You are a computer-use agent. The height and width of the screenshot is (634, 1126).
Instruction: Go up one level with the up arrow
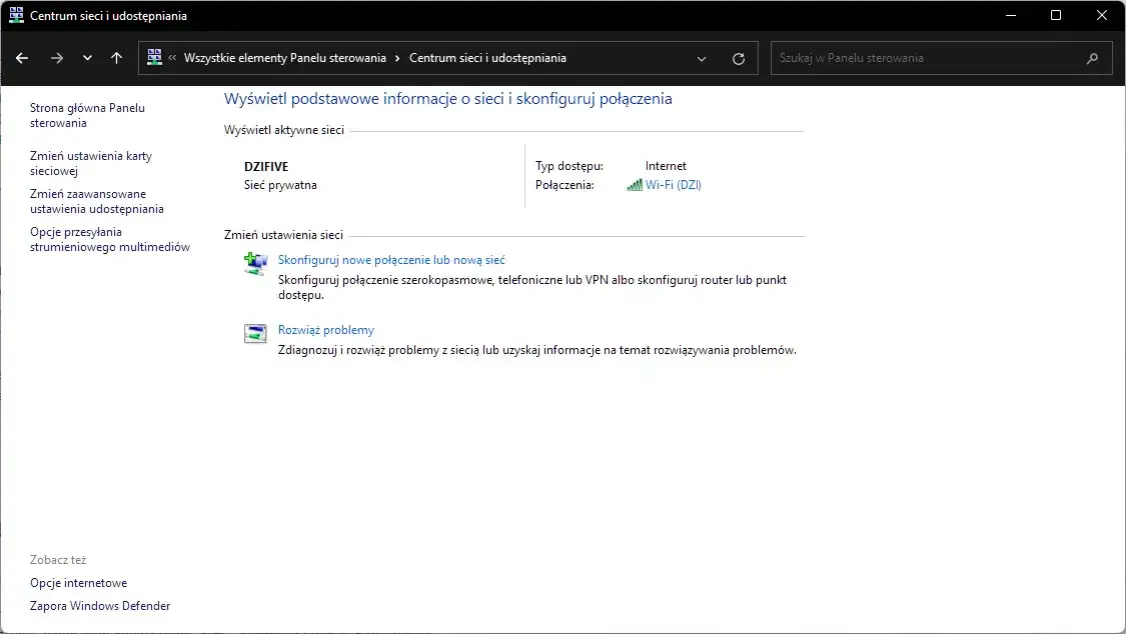117,58
